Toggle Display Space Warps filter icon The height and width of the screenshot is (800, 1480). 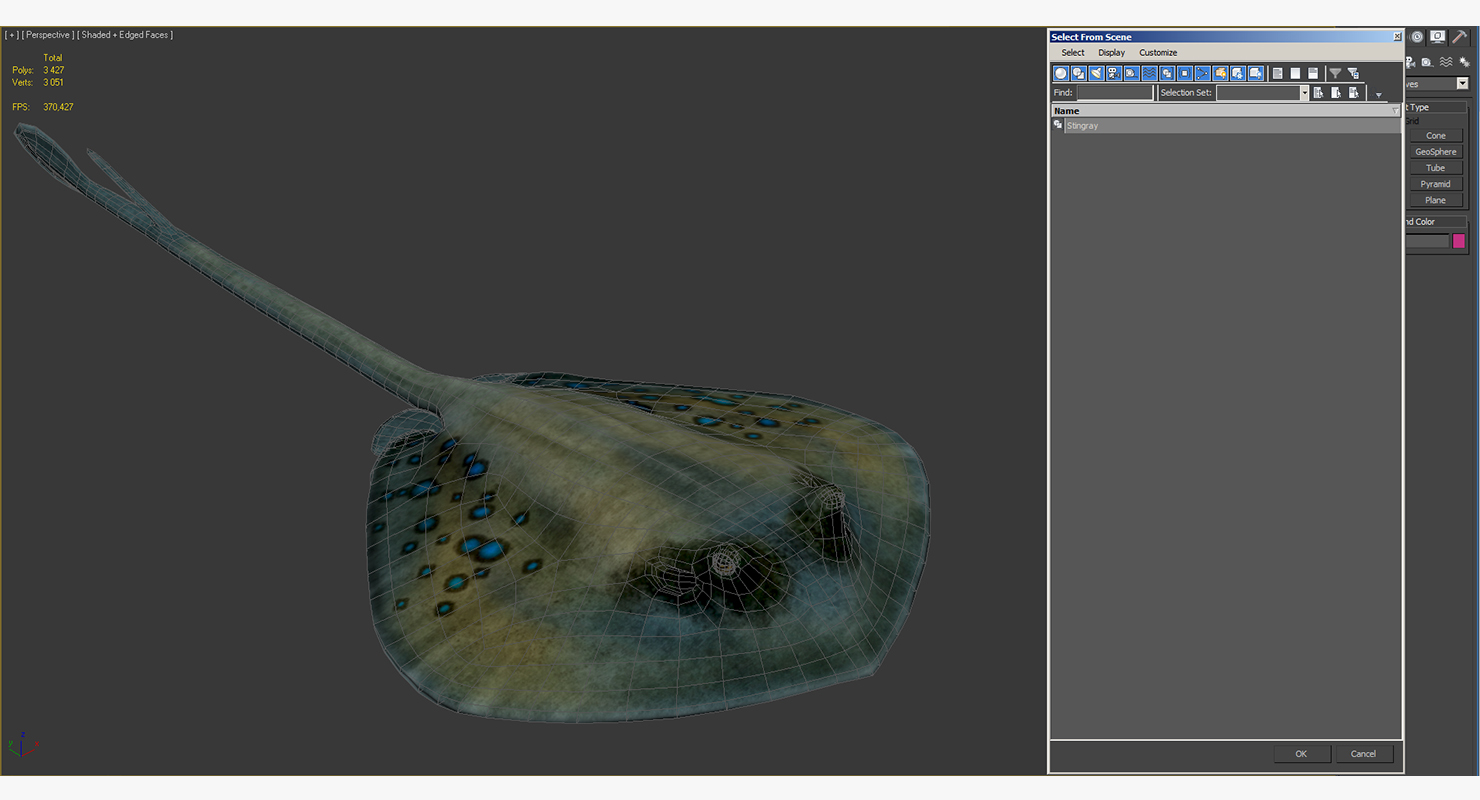click(1149, 73)
